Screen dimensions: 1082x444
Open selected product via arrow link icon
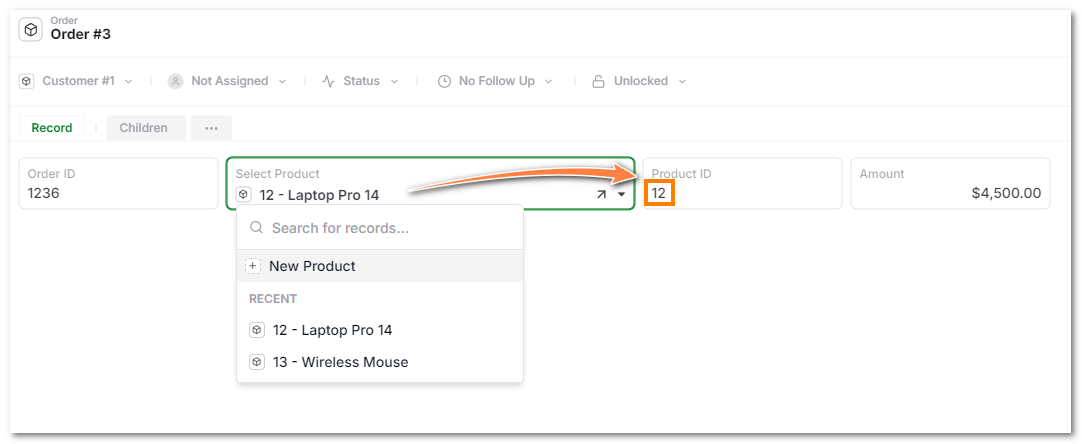pyautogui.click(x=601, y=195)
